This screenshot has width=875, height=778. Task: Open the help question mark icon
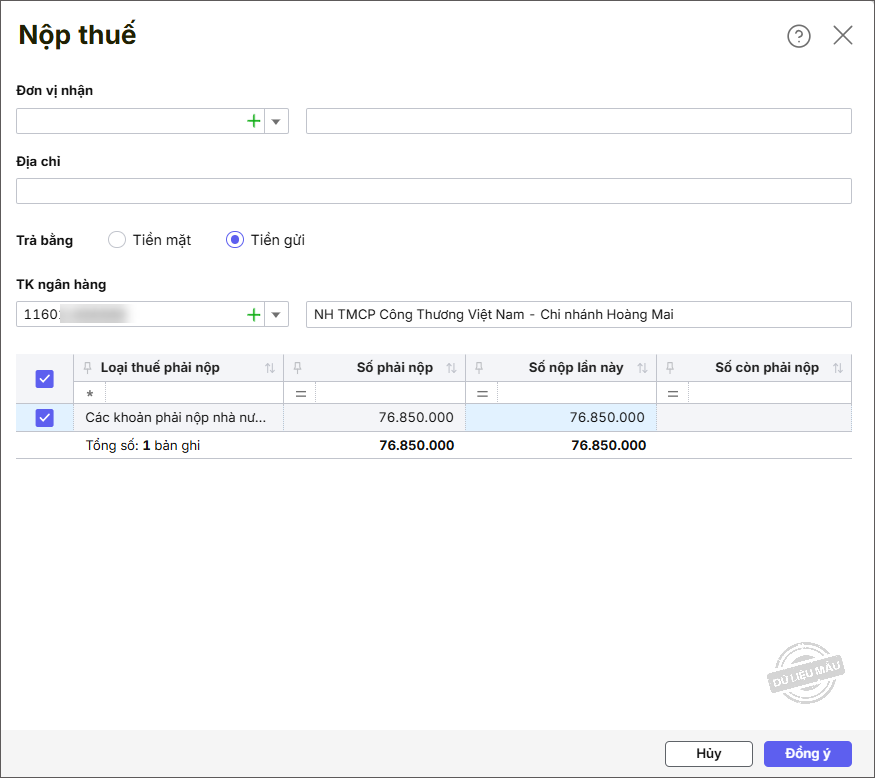click(x=799, y=36)
